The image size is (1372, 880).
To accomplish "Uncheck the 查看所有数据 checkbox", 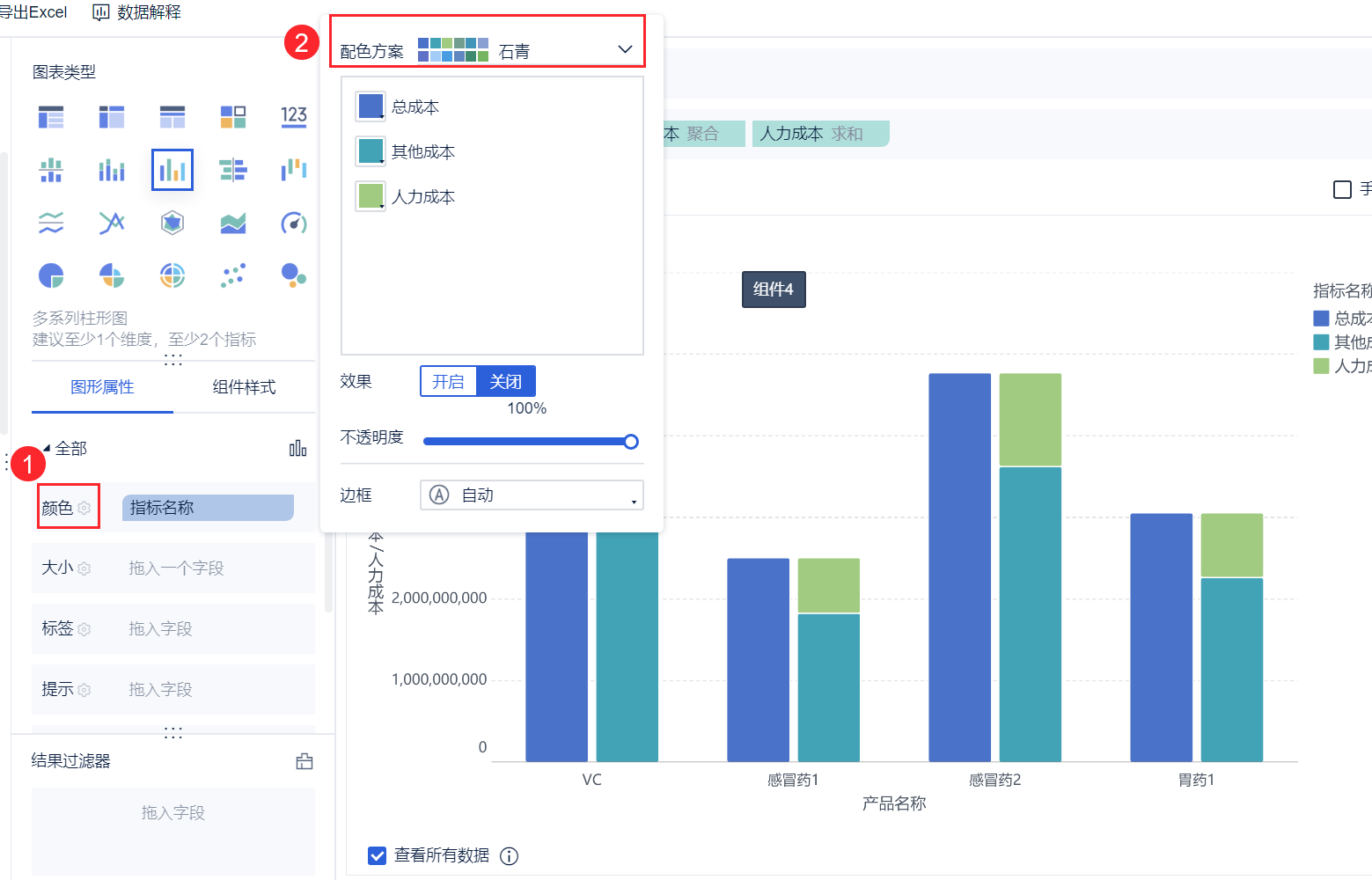I will pos(377,855).
